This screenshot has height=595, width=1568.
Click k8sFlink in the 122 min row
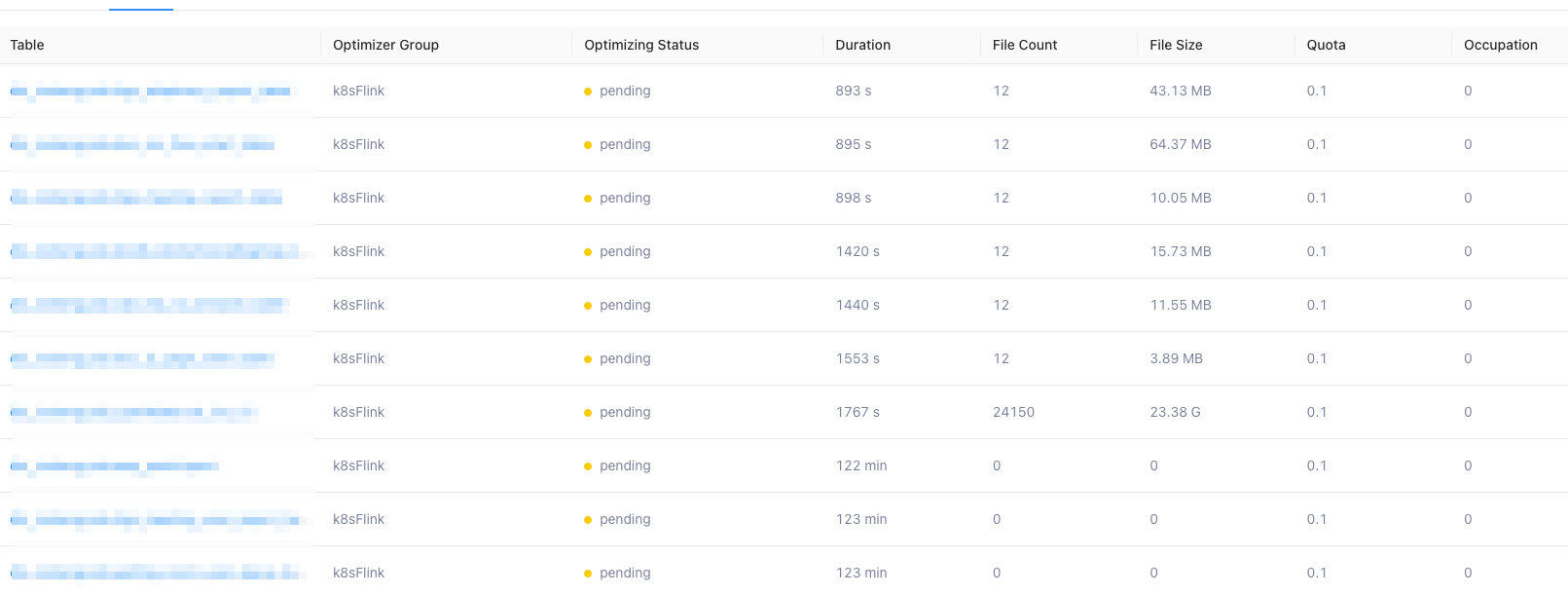(x=358, y=465)
